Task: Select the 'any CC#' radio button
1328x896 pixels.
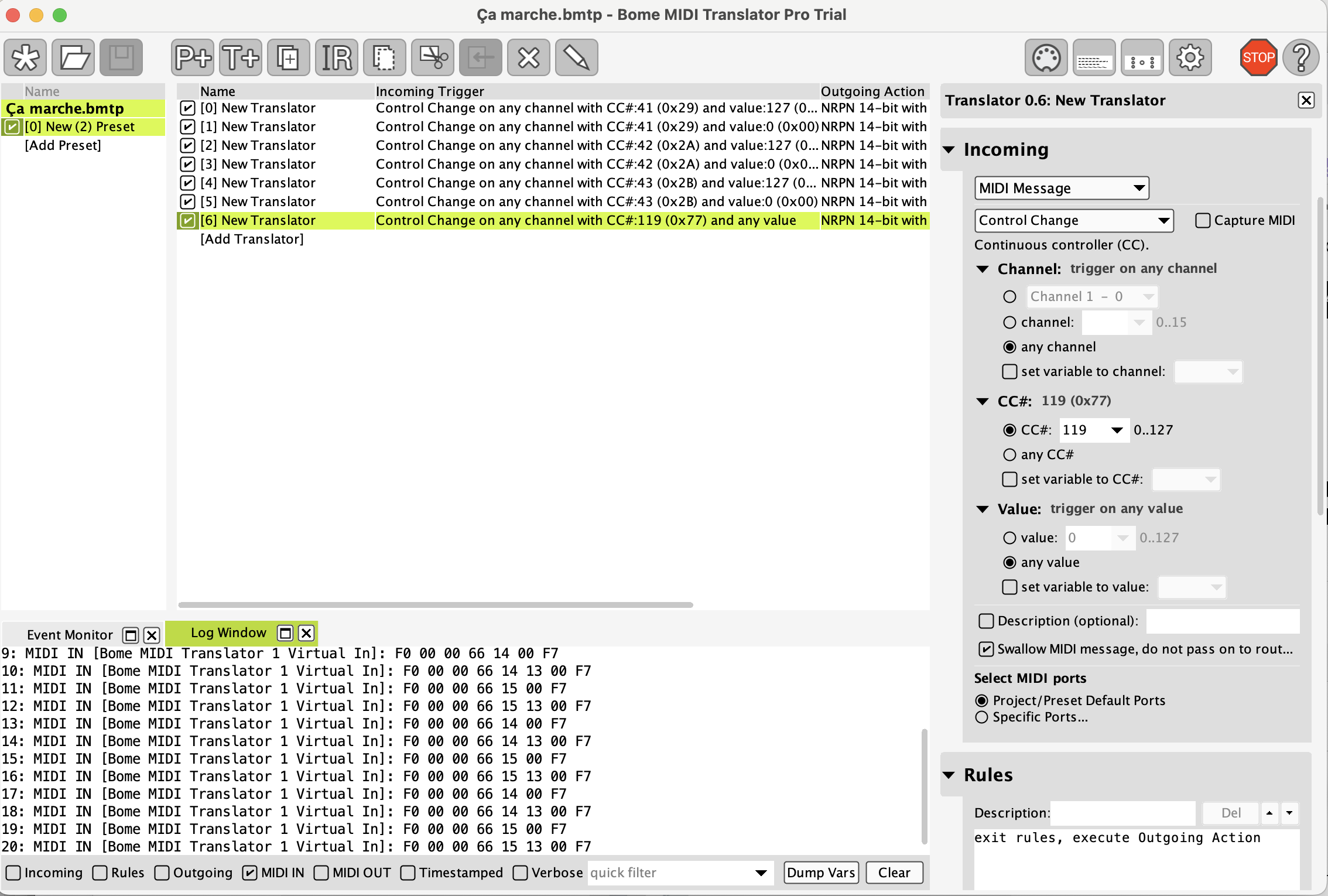Action: [1009, 455]
